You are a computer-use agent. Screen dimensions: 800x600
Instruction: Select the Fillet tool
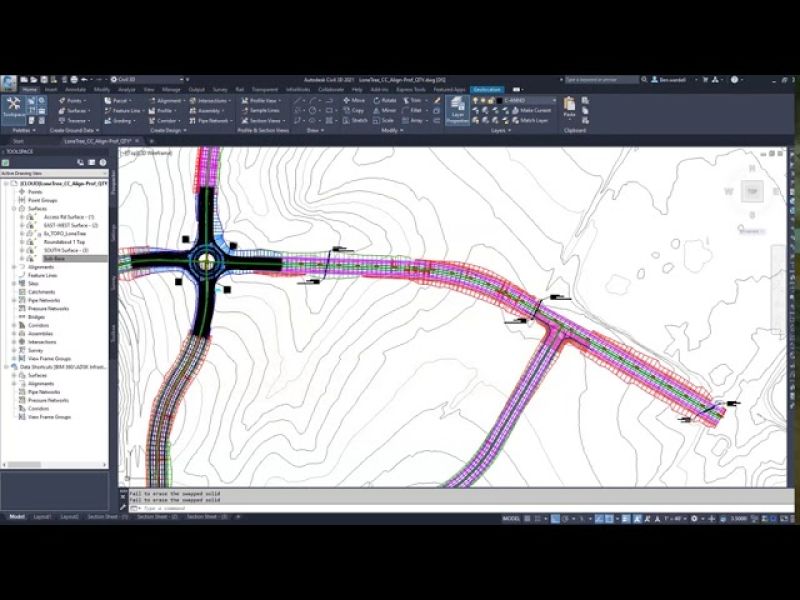[x=413, y=111]
